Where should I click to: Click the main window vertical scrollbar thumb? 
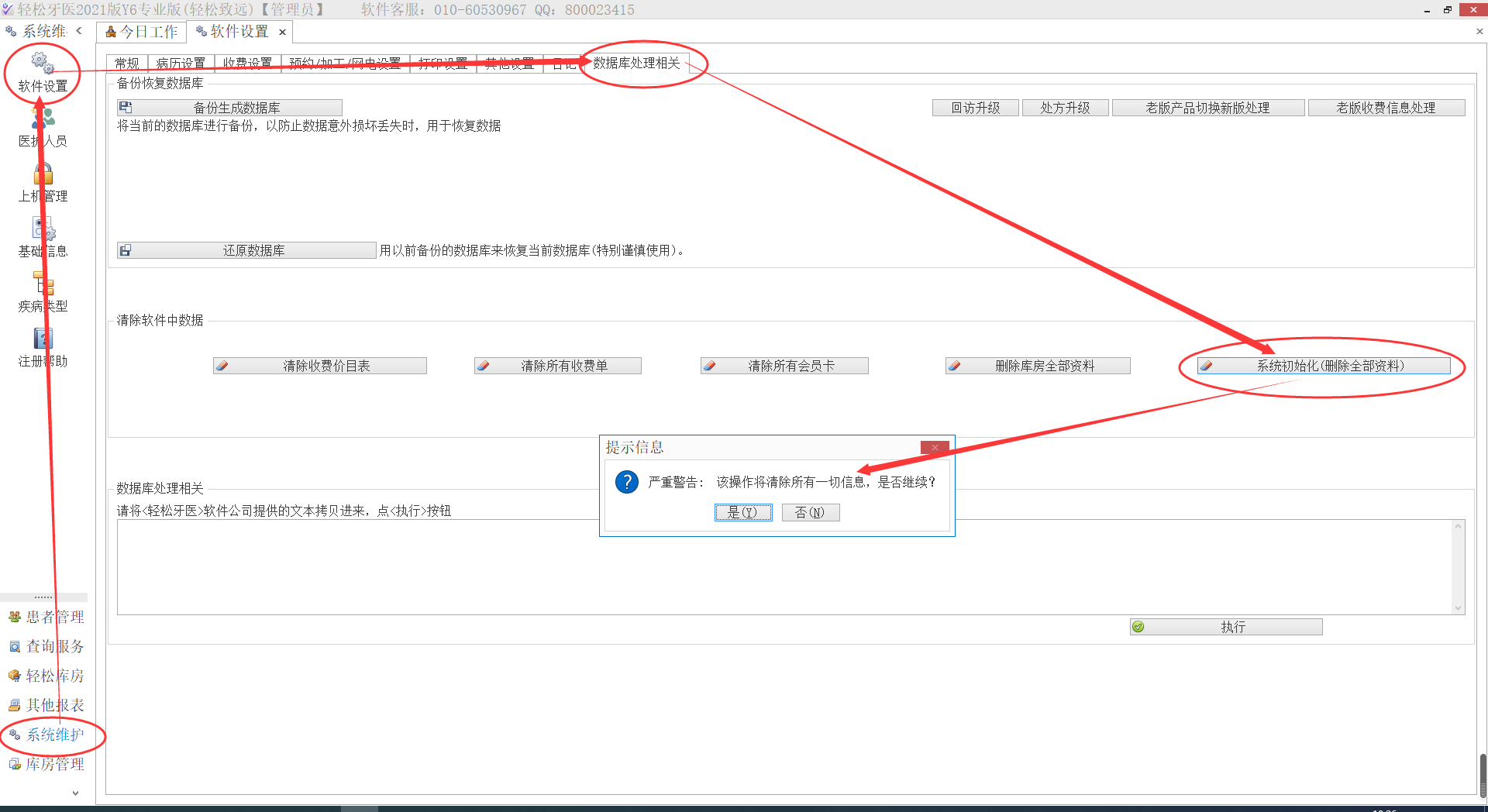(x=1483, y=776)
